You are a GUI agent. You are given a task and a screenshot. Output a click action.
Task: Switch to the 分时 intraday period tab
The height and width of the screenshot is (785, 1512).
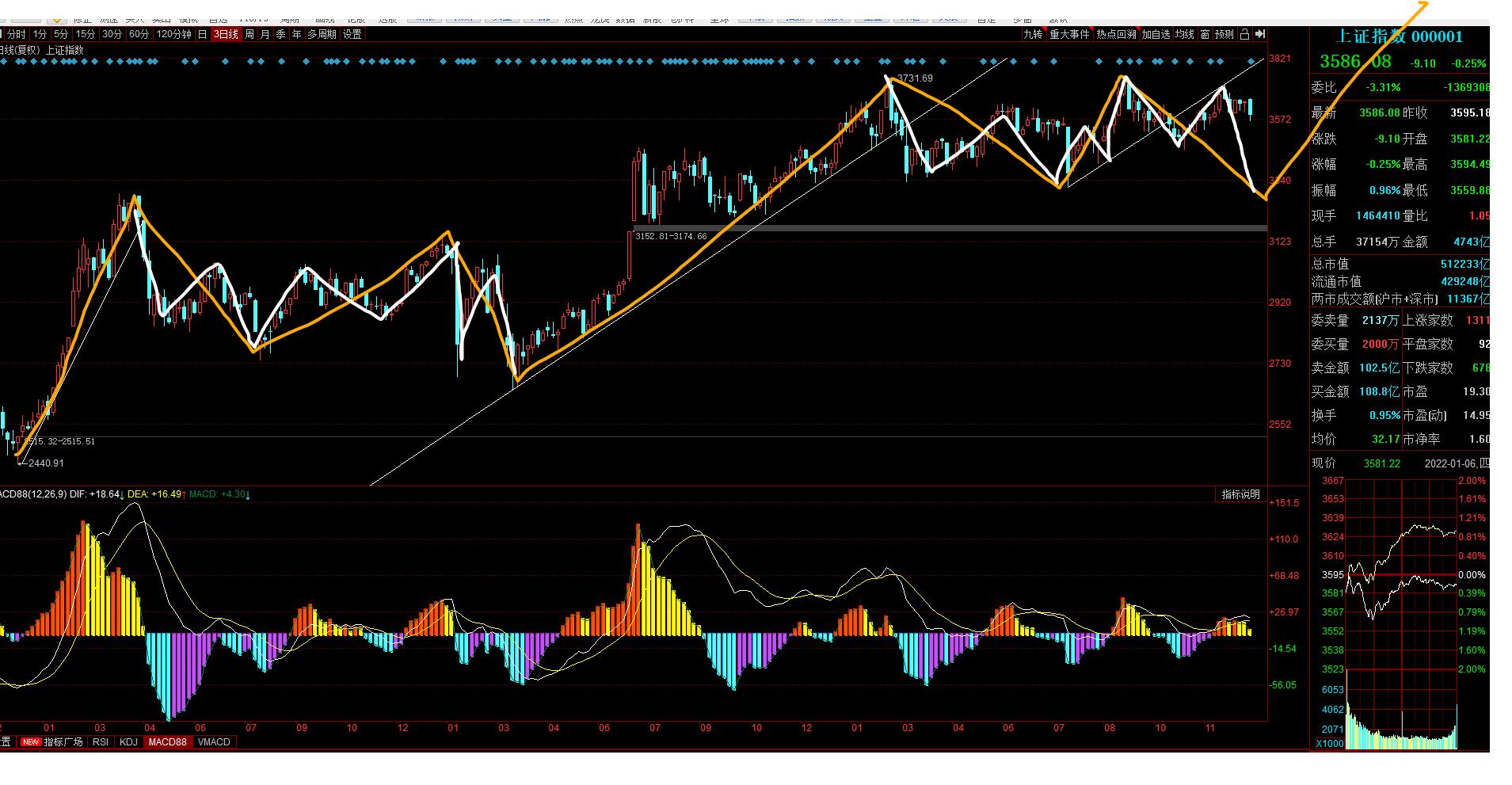click(16, 34)
